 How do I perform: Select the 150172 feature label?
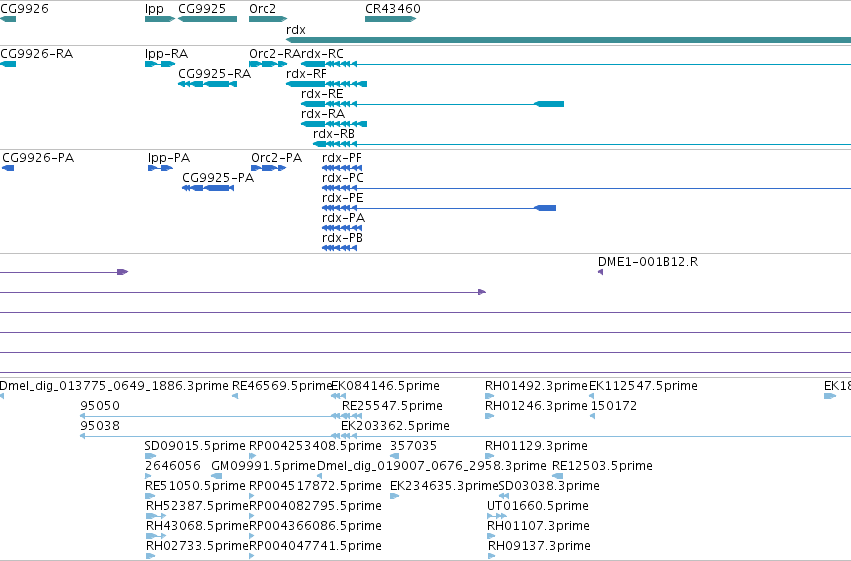pyautogui.click(x=614, y=406)
